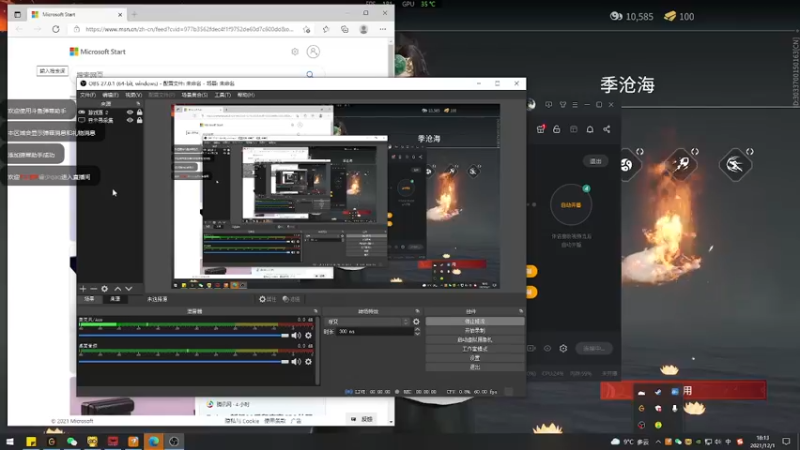This screenshot has width=800, height=450.
Task: Toggle the eye icon at the streaming helper bottom
Action: pyautogui.click(x=547, y=348)
